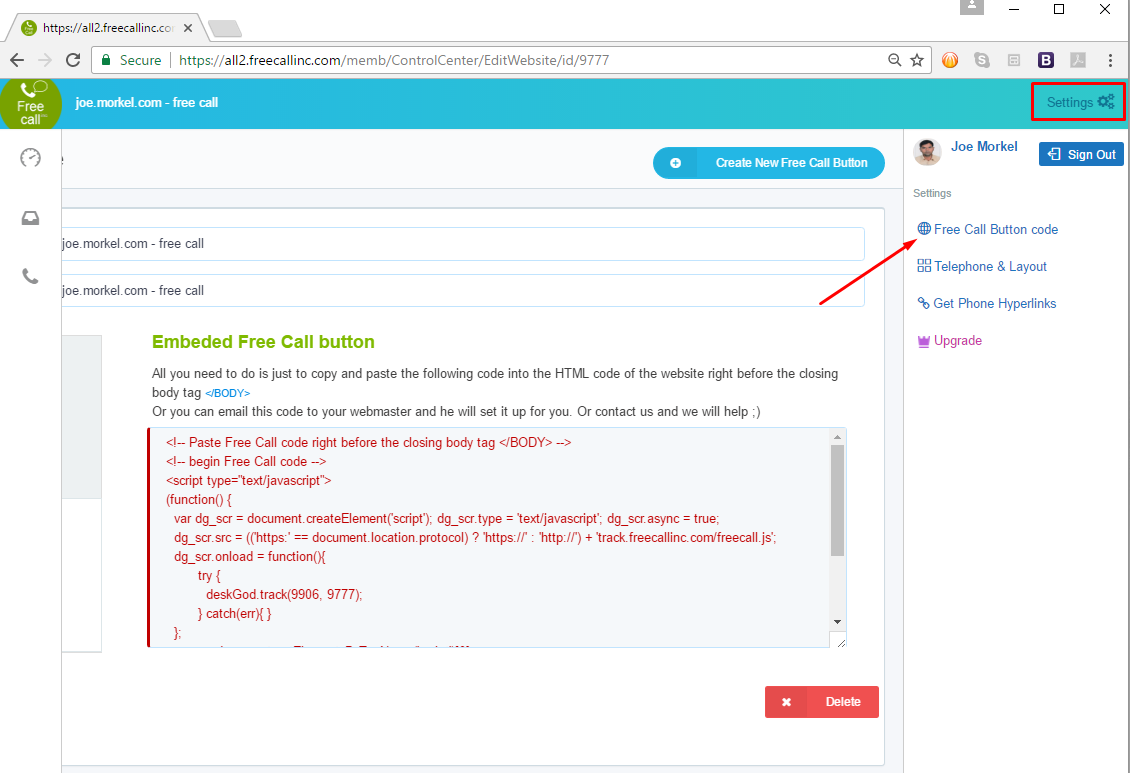
Task: Open Get Phone Hyperlinks
Action: tap(987, 303)
